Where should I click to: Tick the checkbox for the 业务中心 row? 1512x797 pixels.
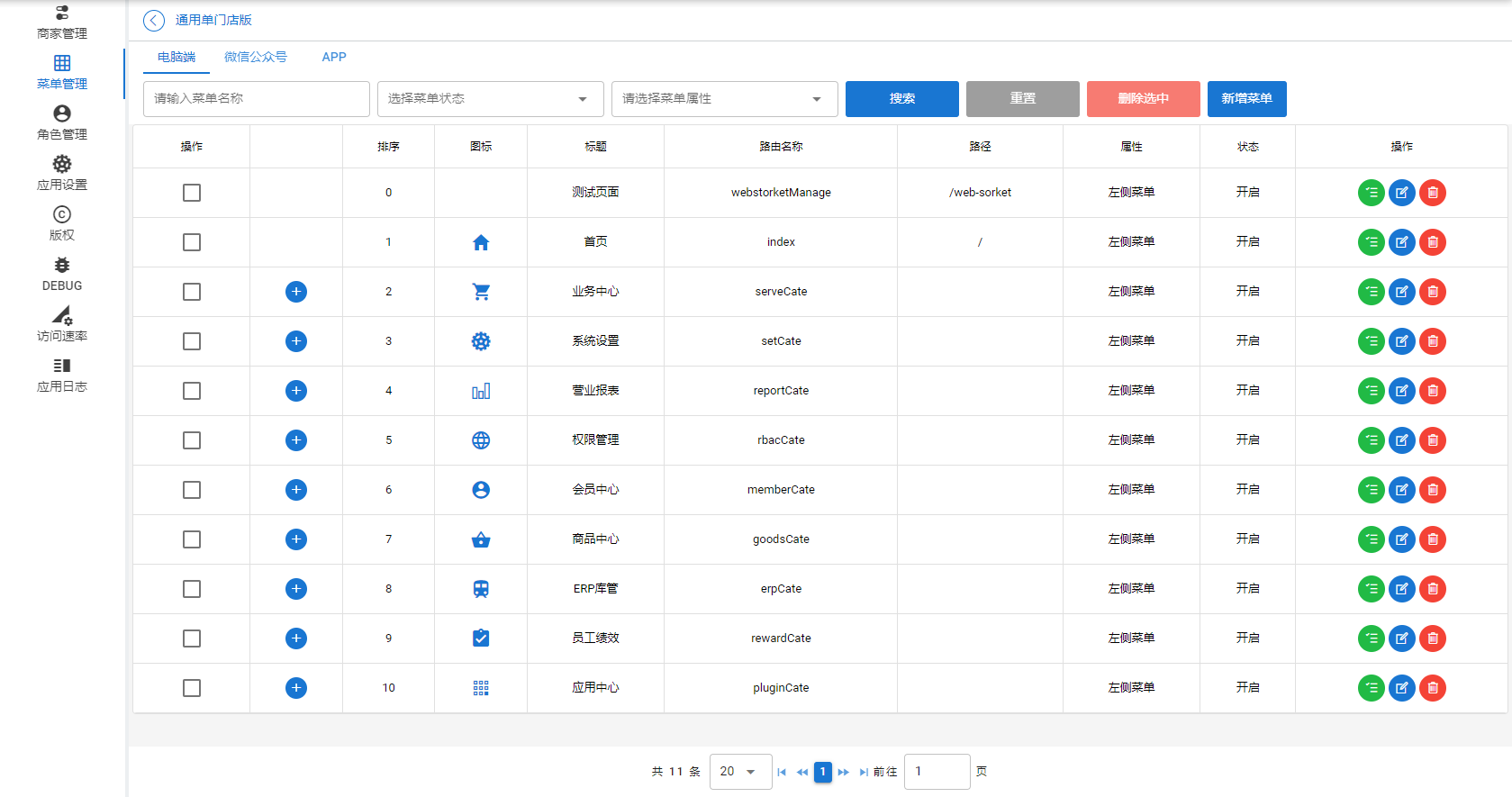point(192,292)
